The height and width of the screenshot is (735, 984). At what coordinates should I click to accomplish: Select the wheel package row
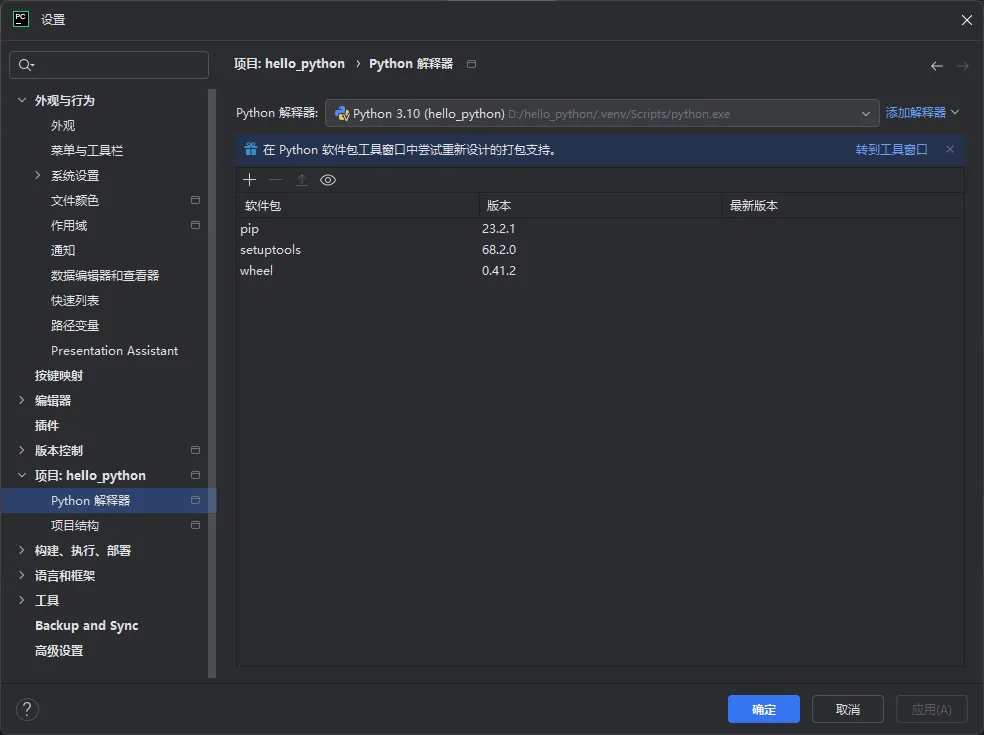[600, 271]
